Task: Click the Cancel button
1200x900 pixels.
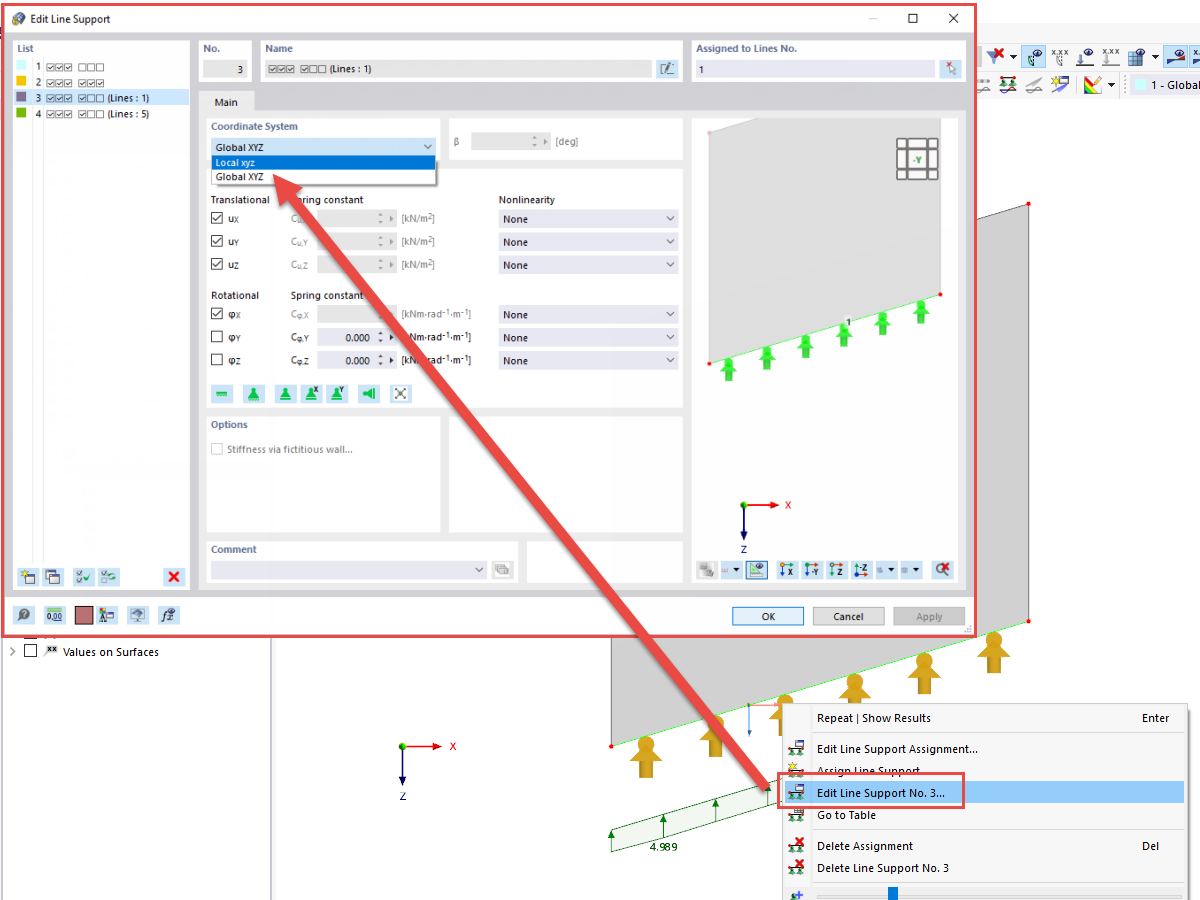Action: pyautogui.click(x=848, y=616)
